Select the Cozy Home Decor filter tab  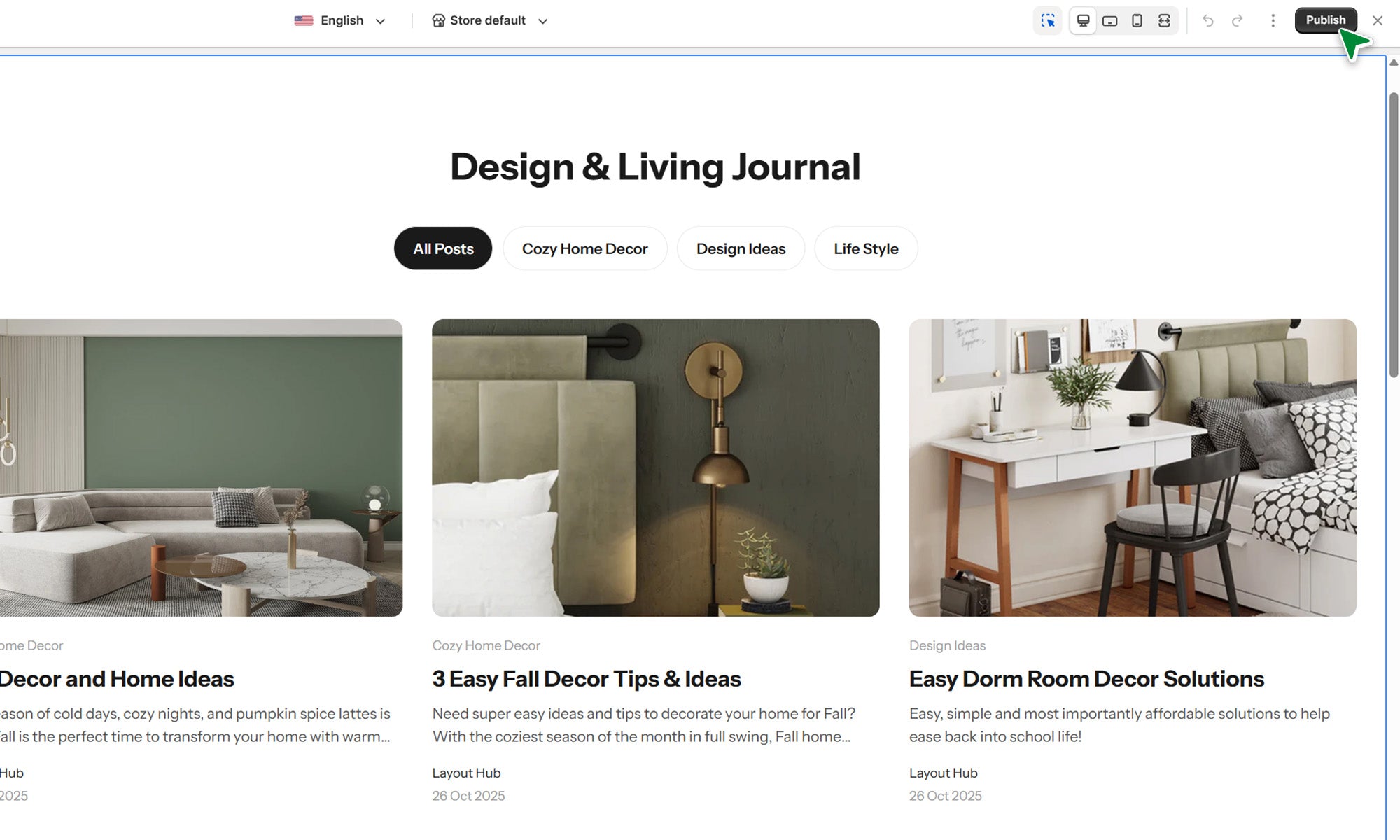584,248
